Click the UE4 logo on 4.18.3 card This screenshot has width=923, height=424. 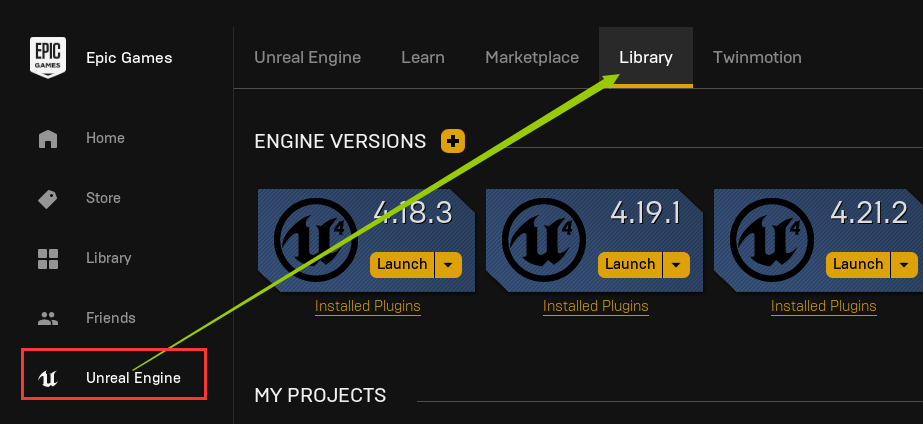316,240
